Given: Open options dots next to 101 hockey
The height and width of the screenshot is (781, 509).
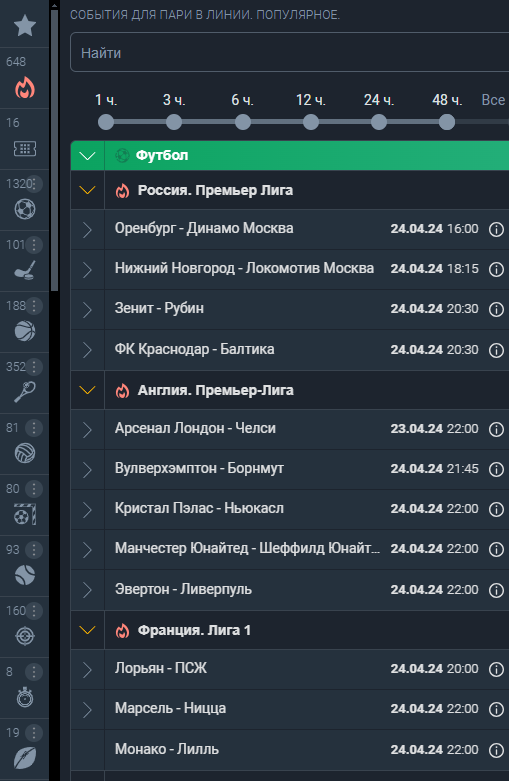Looking at the screenshot, I should [34, 245].
